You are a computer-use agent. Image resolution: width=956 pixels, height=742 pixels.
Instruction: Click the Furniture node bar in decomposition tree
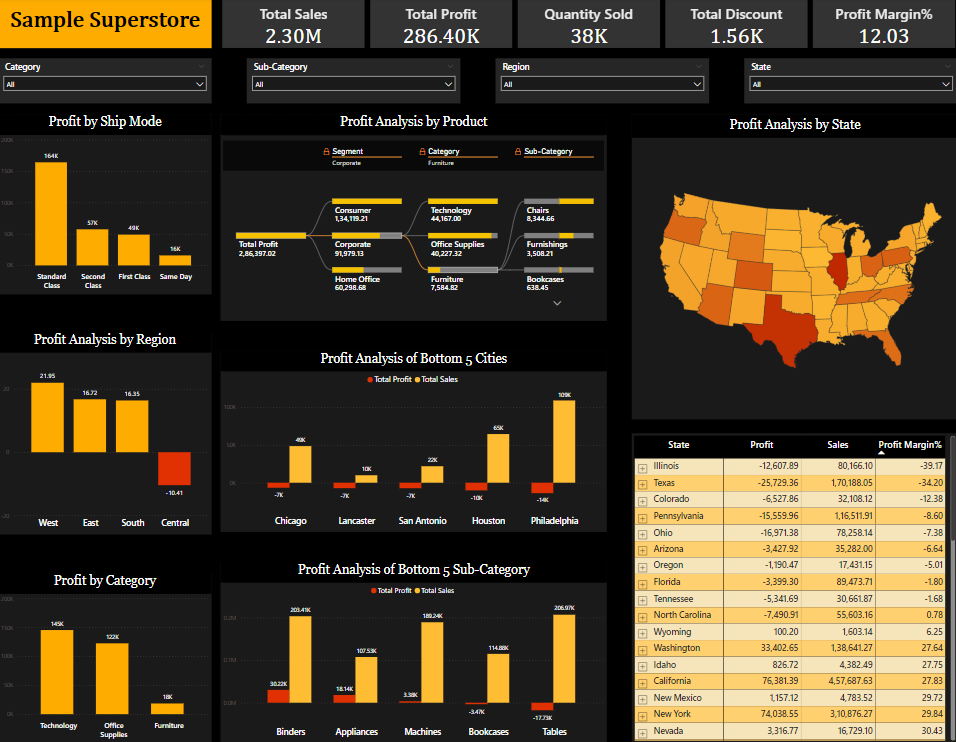point(462,270)
